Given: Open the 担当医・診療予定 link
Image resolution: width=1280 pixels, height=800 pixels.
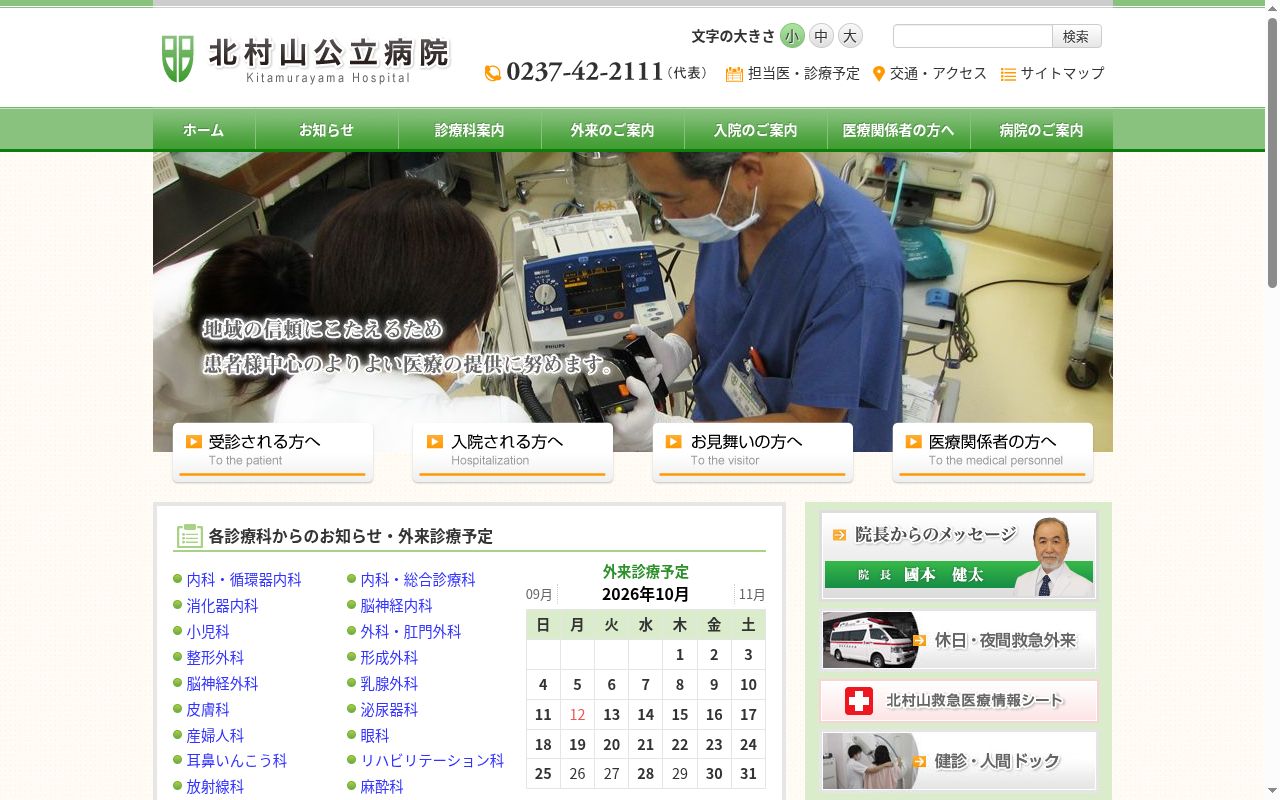Looking at the screenshot, I should click(x=804, y=73).
